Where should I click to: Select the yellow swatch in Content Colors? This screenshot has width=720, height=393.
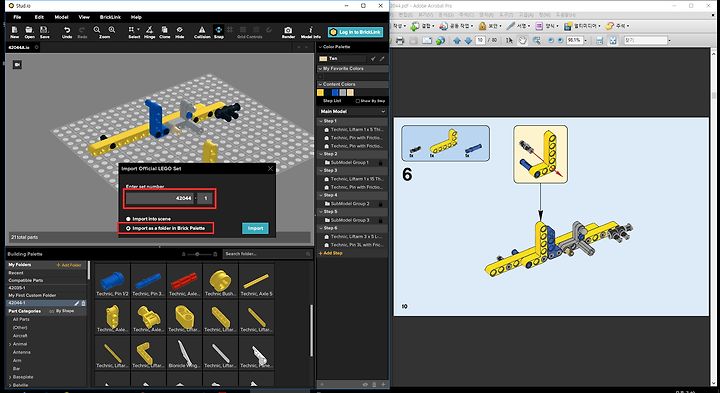click(321, 93)
